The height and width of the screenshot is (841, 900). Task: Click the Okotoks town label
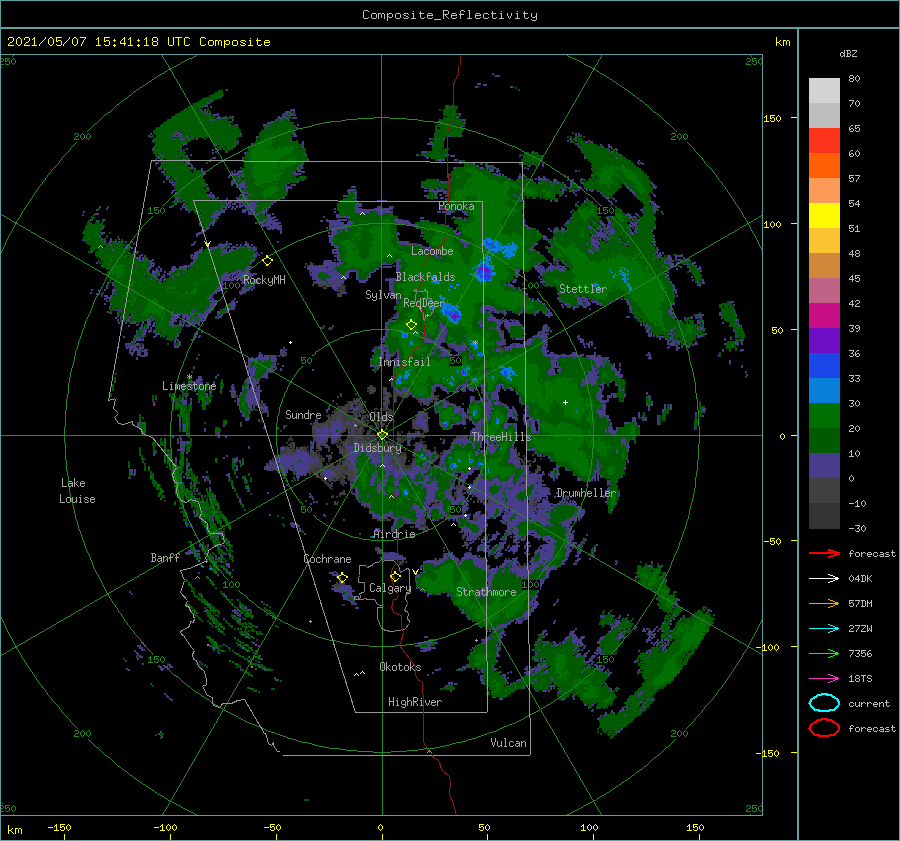[x=400, y=667]
